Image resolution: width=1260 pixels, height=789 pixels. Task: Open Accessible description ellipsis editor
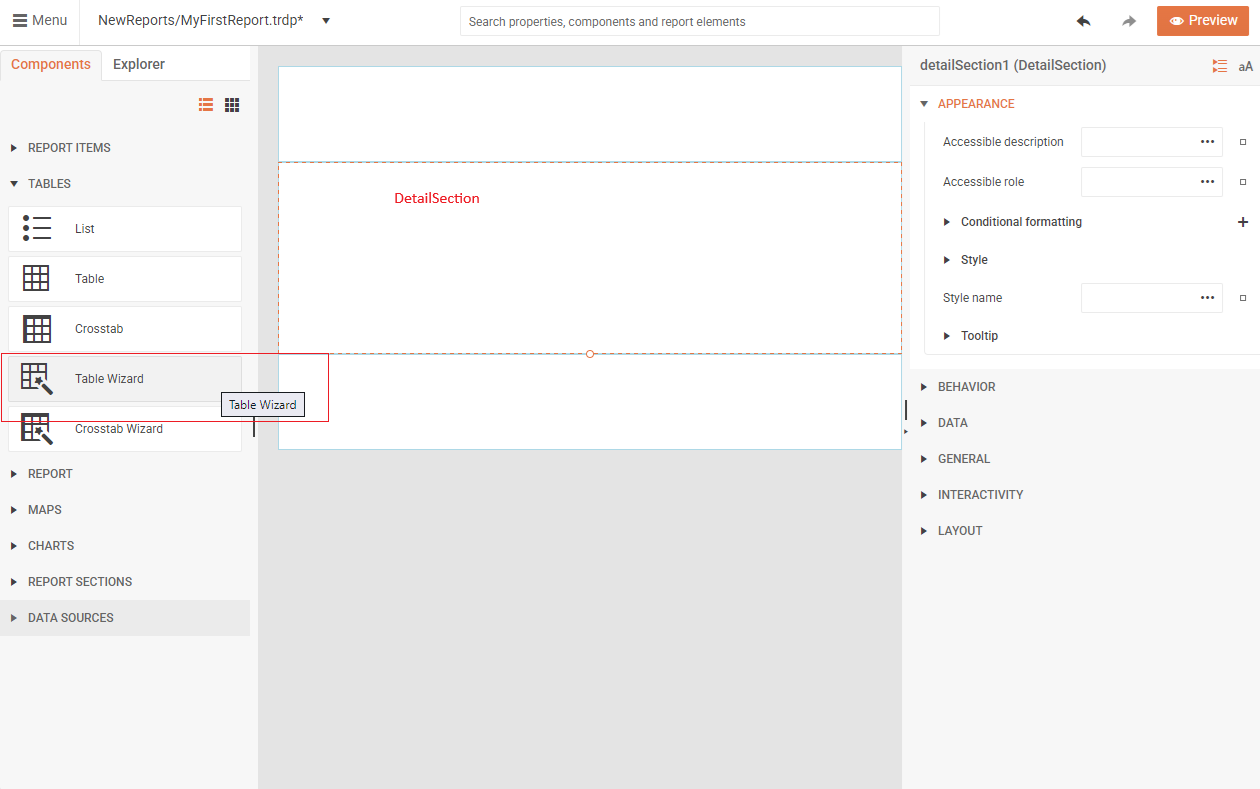click(x=1208, y=142)
